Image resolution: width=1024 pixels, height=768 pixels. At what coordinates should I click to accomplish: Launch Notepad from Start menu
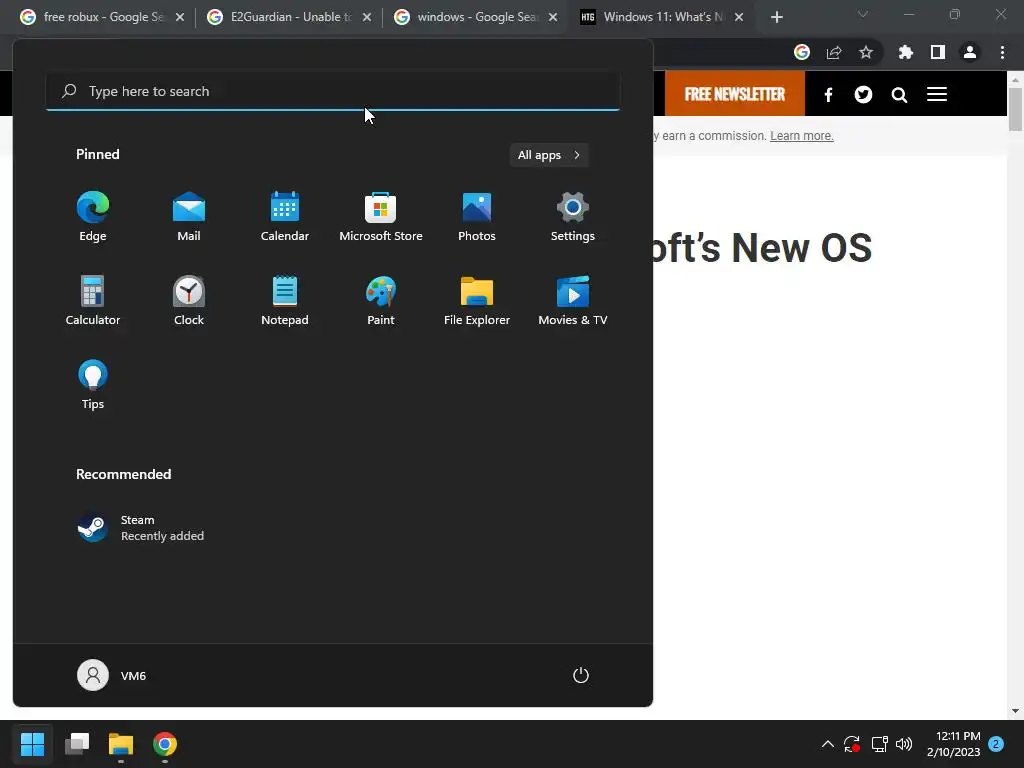pyautogui.click(x=285, y=300)
